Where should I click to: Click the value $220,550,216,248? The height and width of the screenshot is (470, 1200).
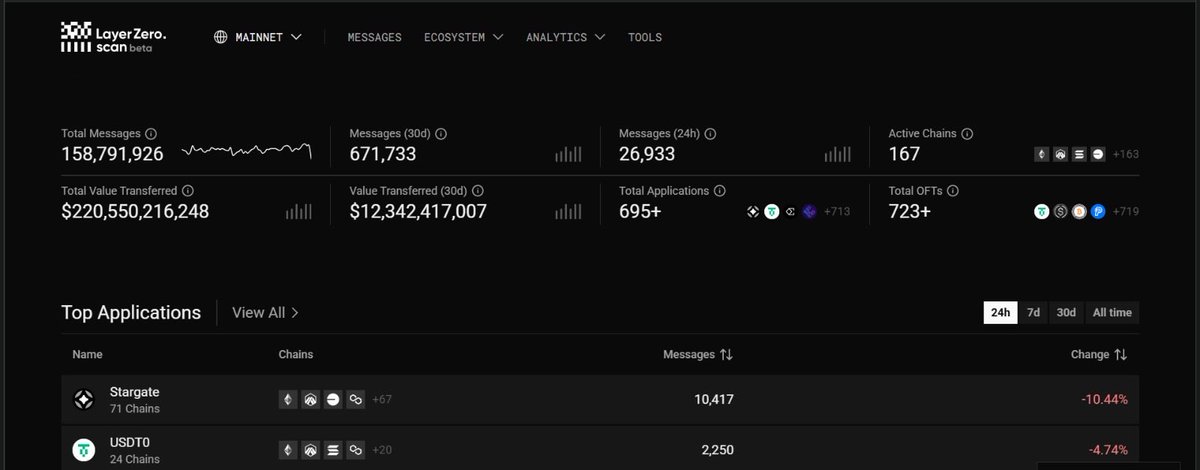click(x=135, y=211)
